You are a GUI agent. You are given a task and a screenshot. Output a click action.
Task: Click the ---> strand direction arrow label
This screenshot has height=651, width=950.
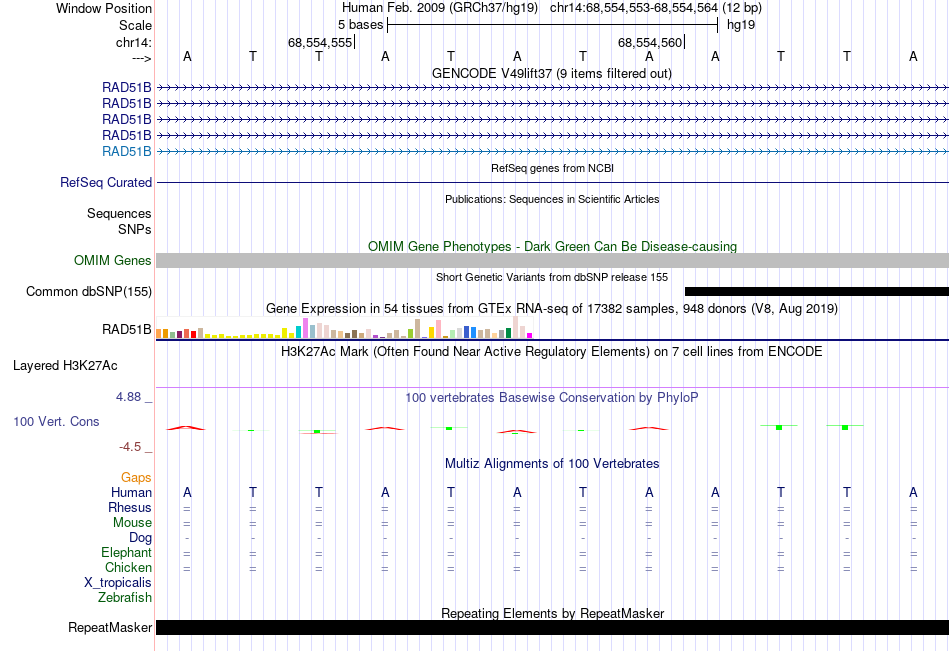click(x=141, y=58)
